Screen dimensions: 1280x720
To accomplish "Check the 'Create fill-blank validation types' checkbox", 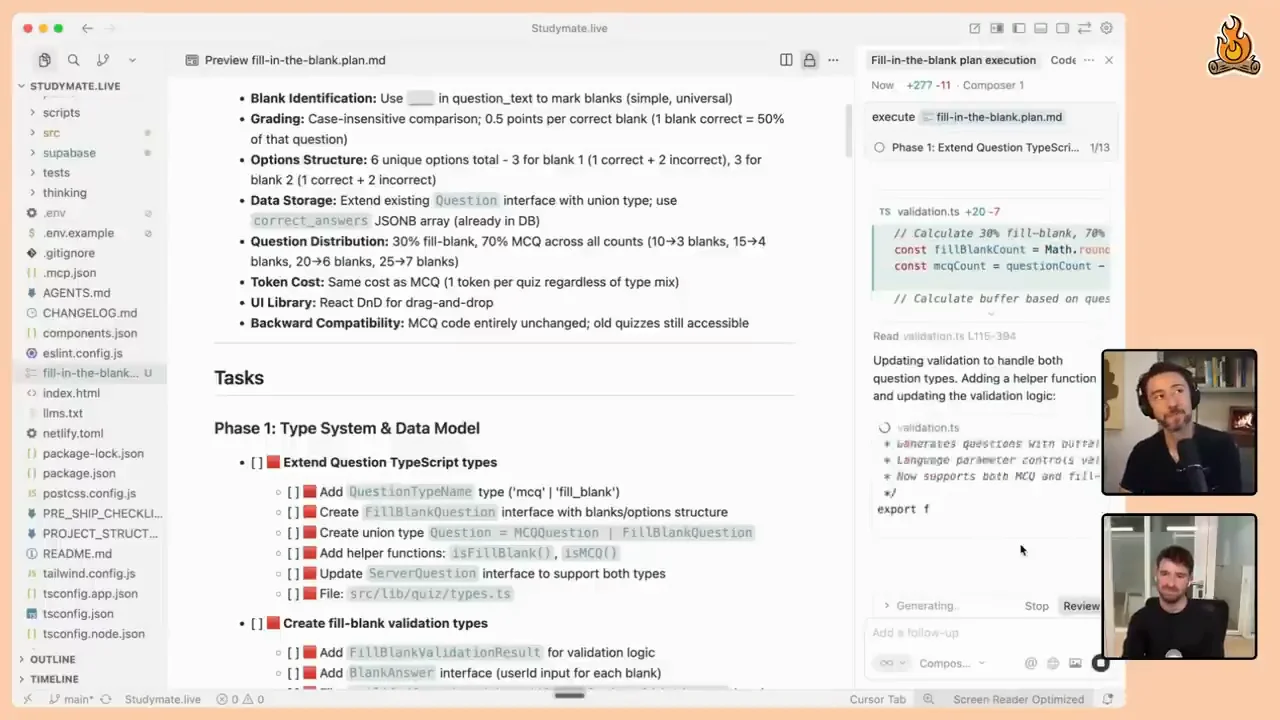I will pos(257,623).
